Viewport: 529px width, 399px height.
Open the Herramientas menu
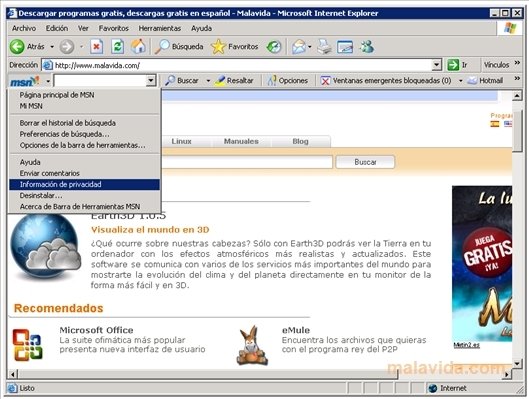[x=160, y=28]
